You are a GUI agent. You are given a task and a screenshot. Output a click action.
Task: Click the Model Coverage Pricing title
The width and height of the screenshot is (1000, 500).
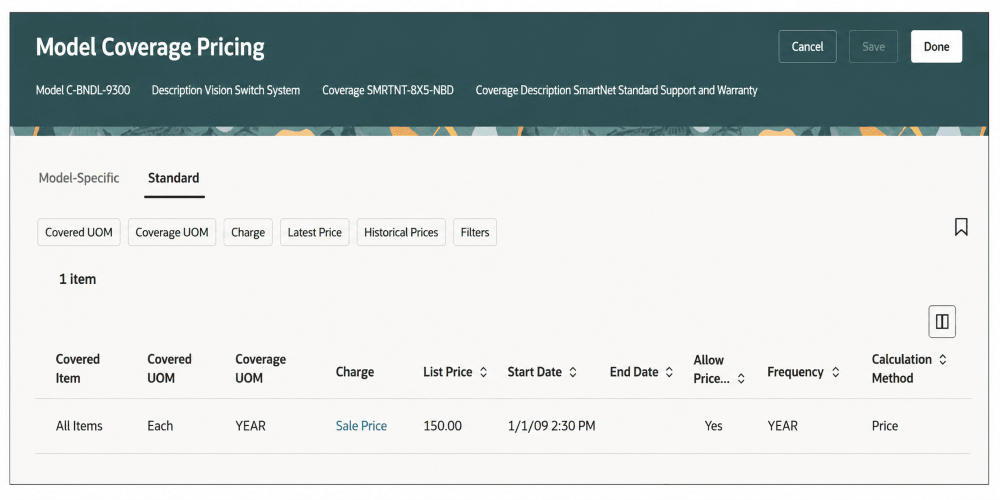[150, 48]
